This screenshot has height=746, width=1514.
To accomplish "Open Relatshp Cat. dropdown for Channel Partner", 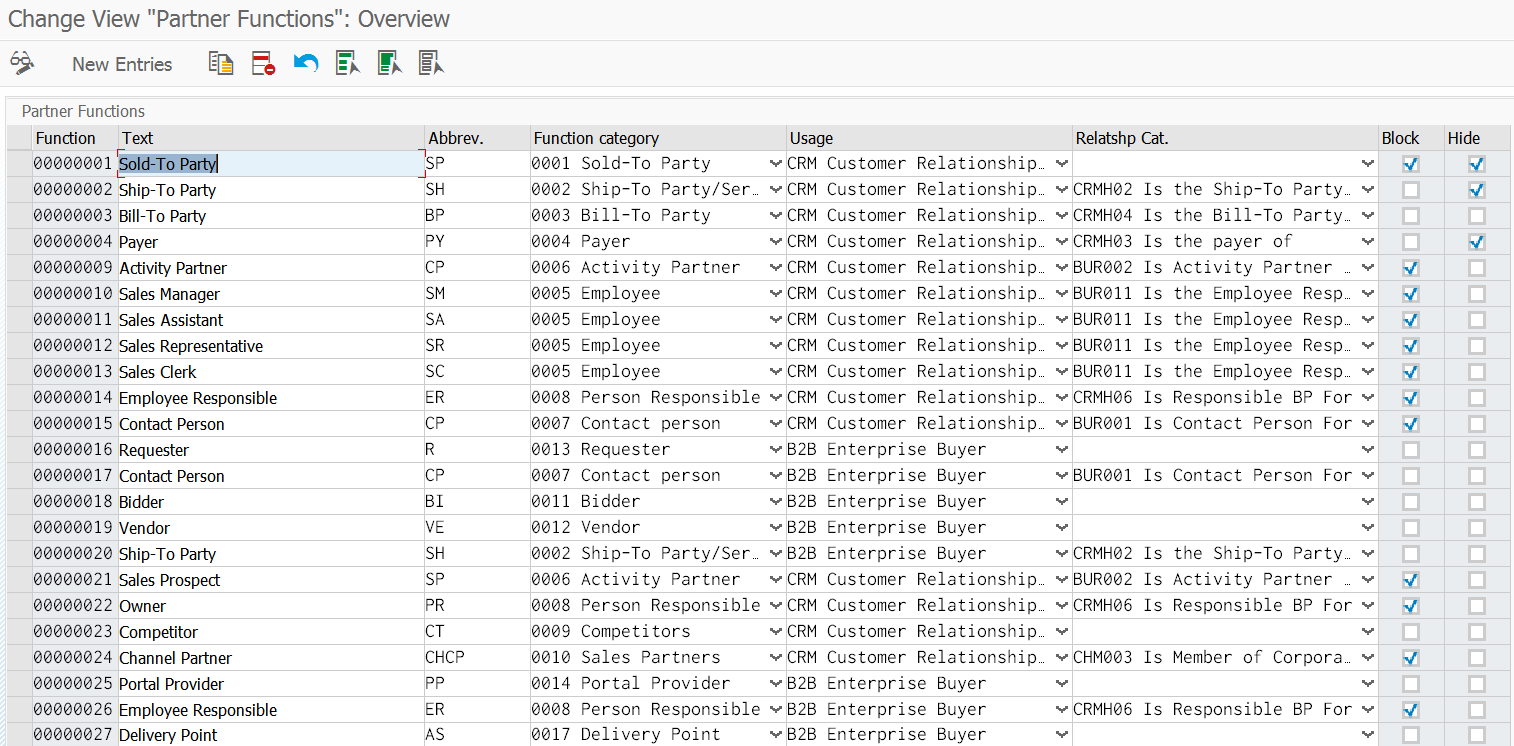I will coord(1368,658).
